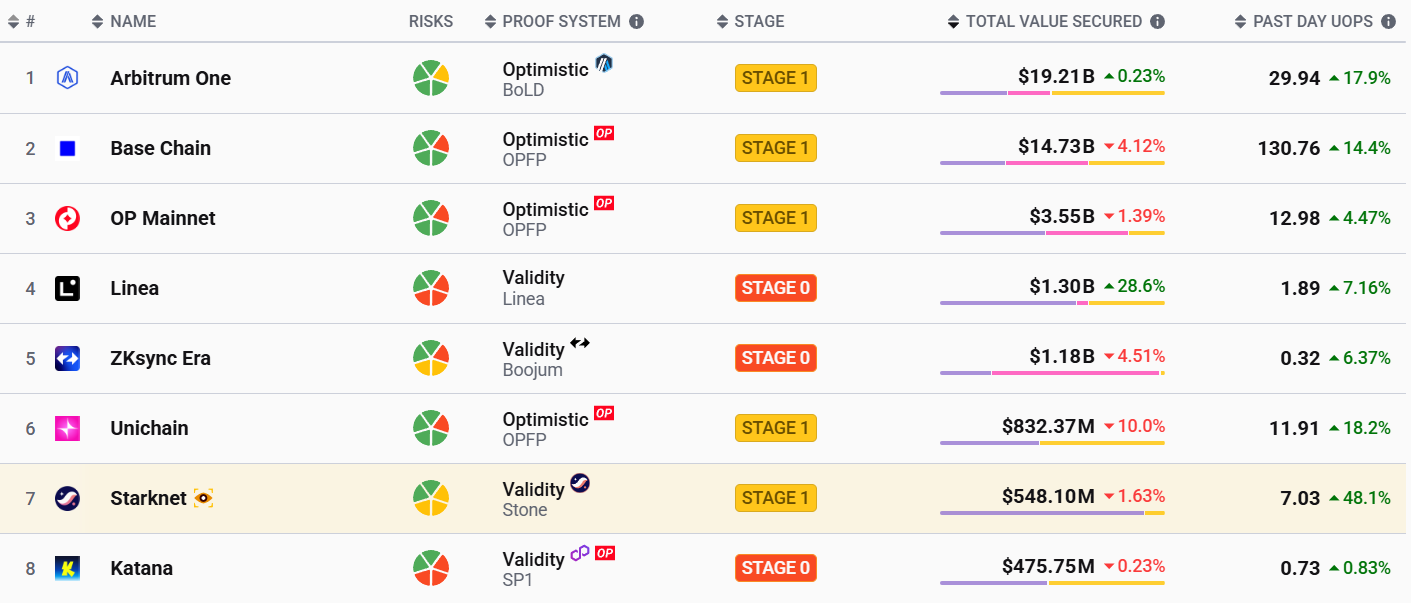Viewport: 1411px width, 603px height.
Task: Click the ZKsync Era logo icon
Action: 67,358
